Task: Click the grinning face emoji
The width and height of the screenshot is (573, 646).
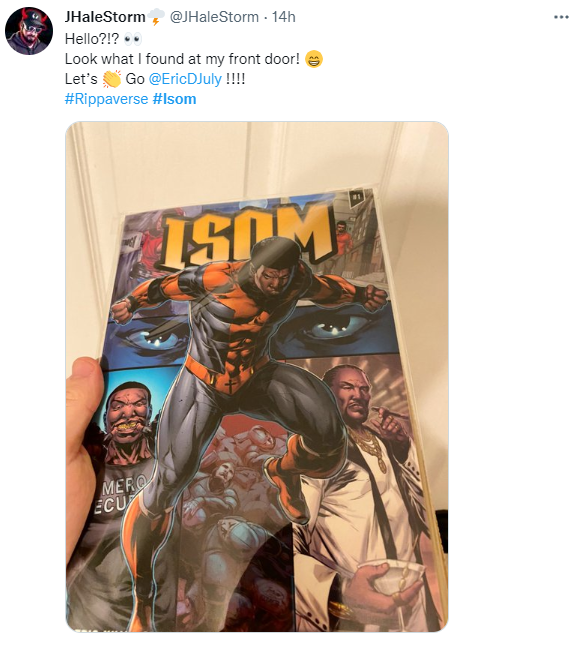Action: 313,59
